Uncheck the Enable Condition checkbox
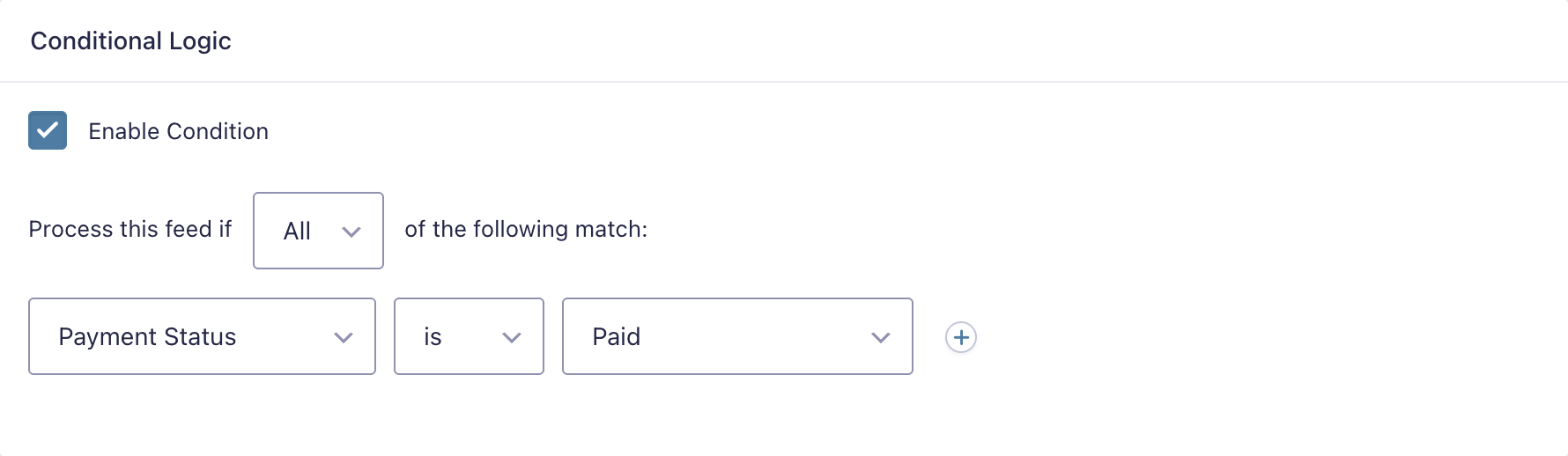The height and width of the screenshot is (456, 1568). tap(48, 130)
